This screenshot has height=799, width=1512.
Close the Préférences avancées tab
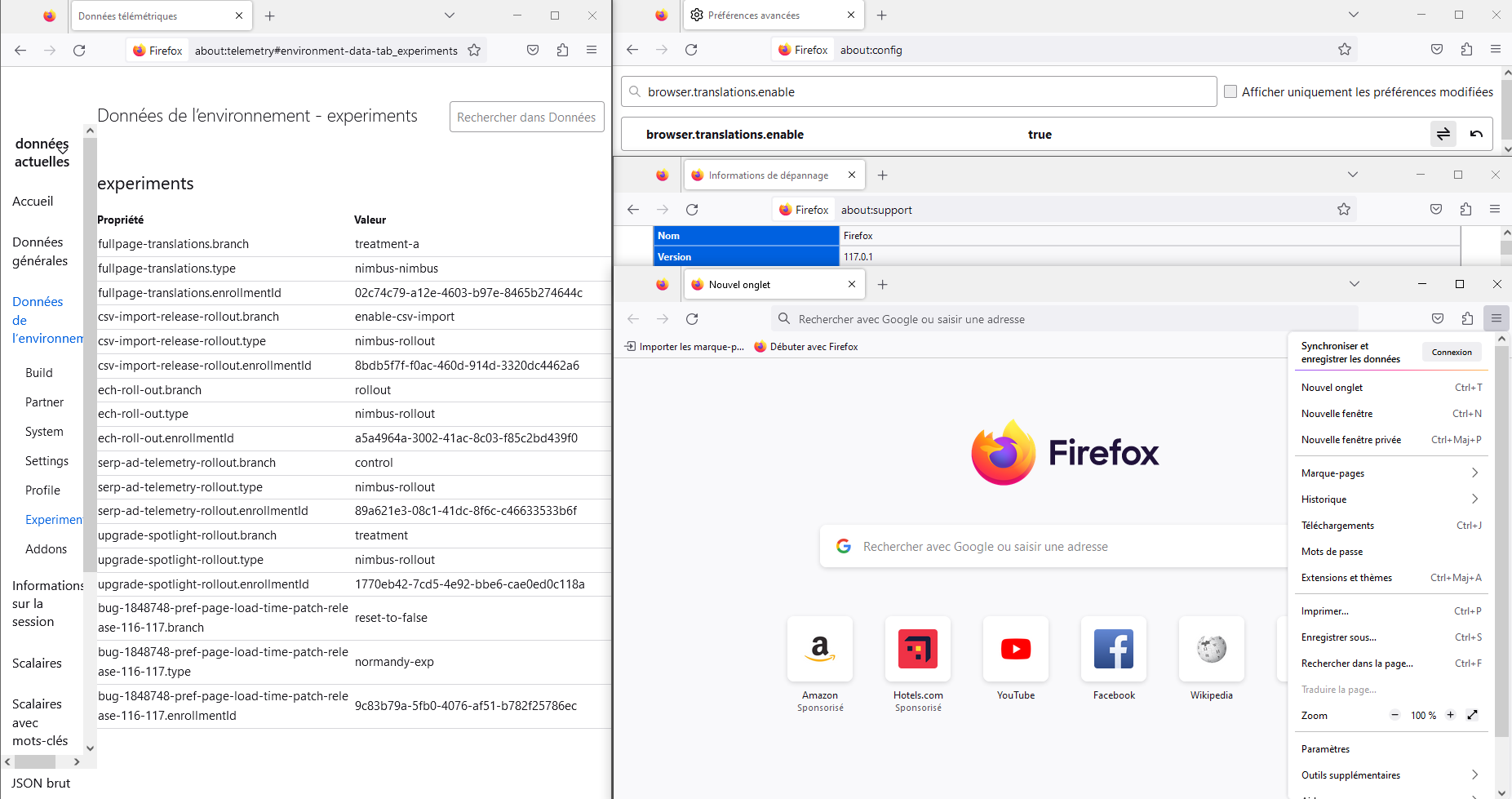point(851,16)
